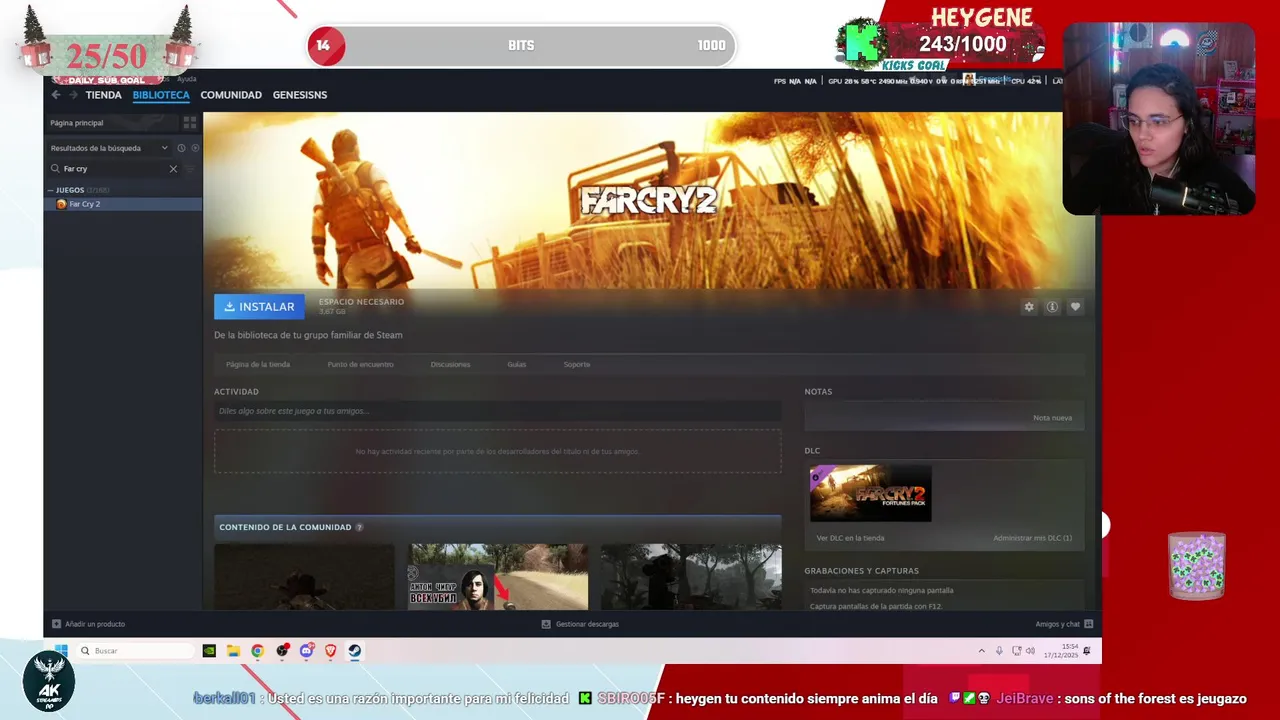Viewport: 1280px width, 720px height.
Task: Click the Windows Buscar search box
Action: point(135,651)
